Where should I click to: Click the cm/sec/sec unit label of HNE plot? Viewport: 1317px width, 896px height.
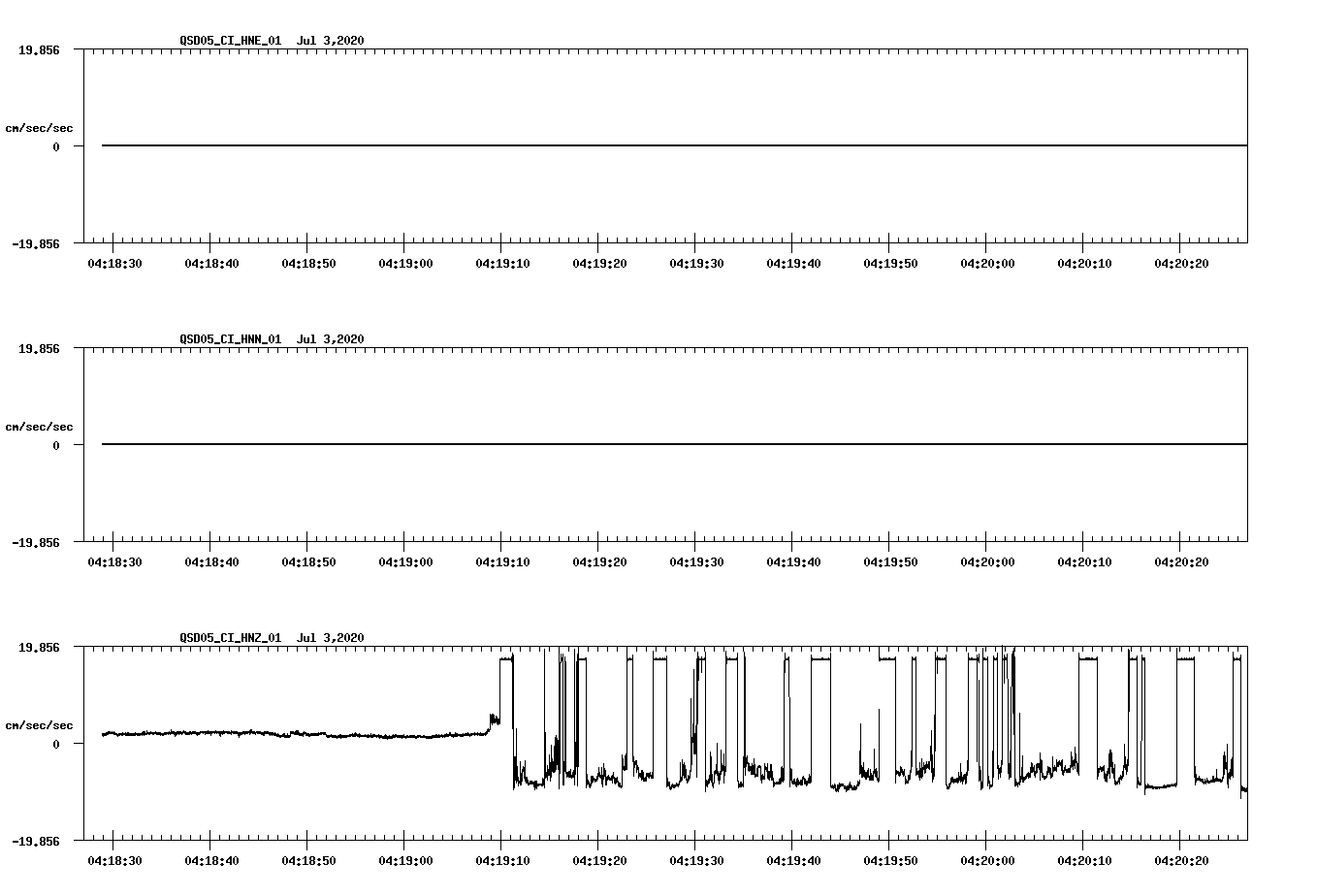(x=40, y=128)
